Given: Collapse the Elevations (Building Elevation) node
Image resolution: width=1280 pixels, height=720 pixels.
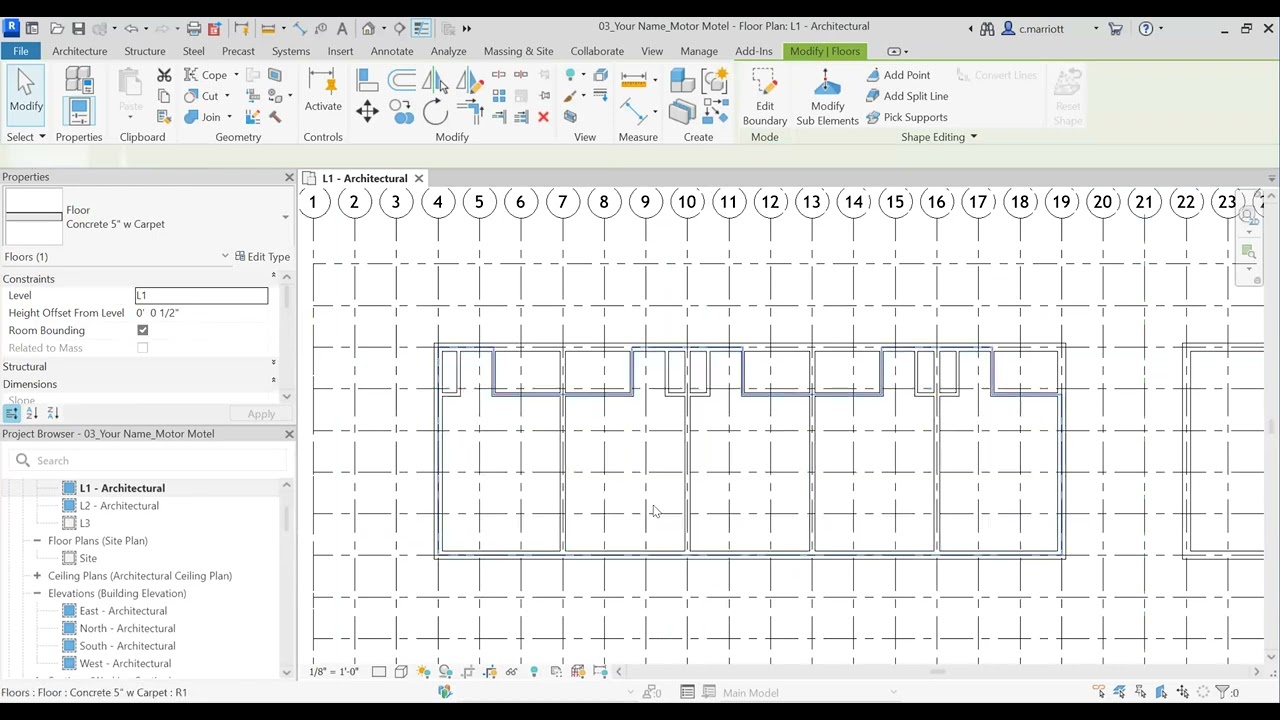Looking at the screenshot, I should (37, 594).
